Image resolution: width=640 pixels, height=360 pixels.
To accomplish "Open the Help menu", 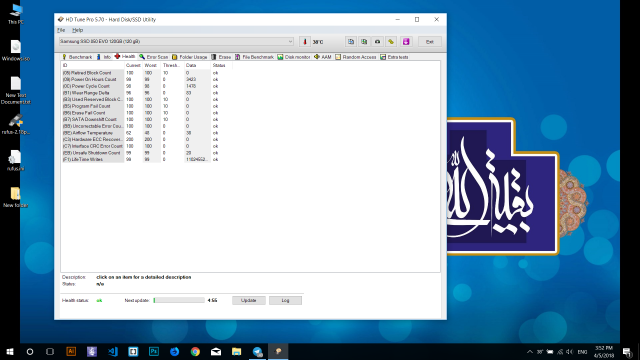I will pos(78,30).
